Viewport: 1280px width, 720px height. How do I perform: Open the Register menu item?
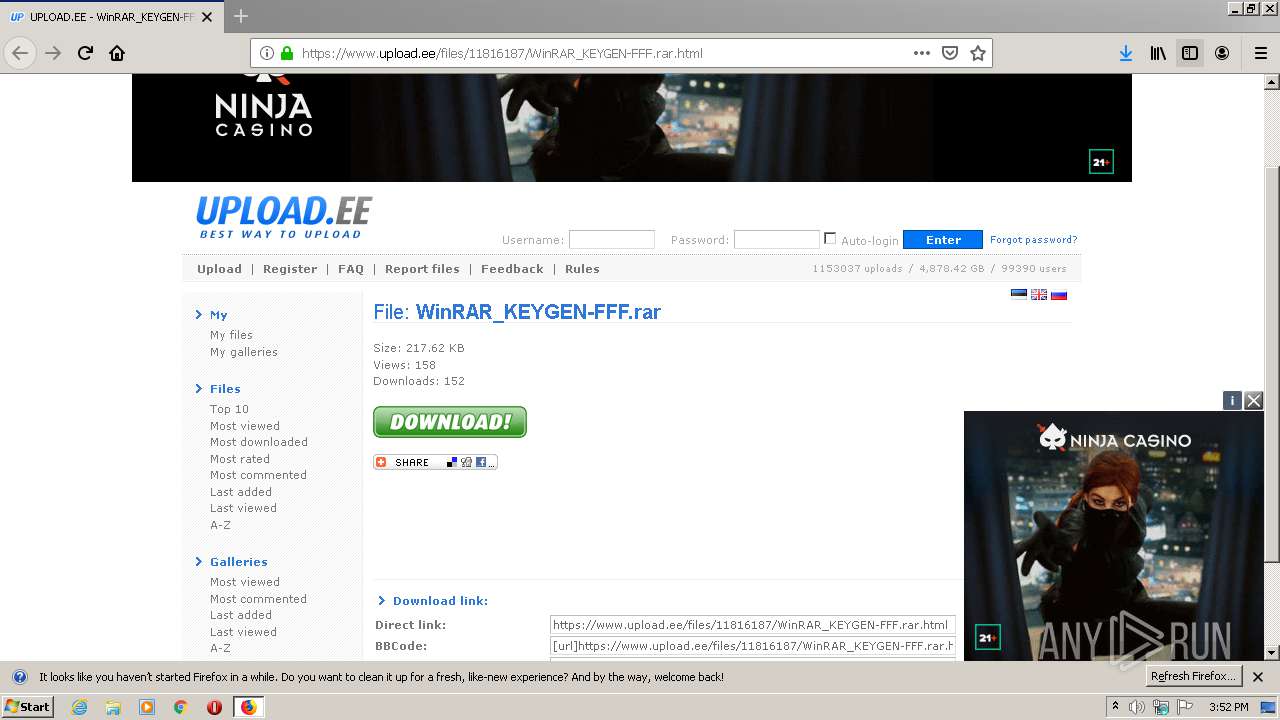tap(290, 269)
